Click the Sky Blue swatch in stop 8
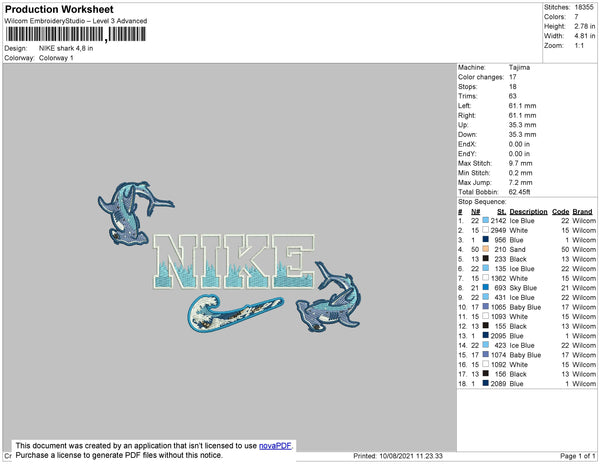 (x=486, y=287)
